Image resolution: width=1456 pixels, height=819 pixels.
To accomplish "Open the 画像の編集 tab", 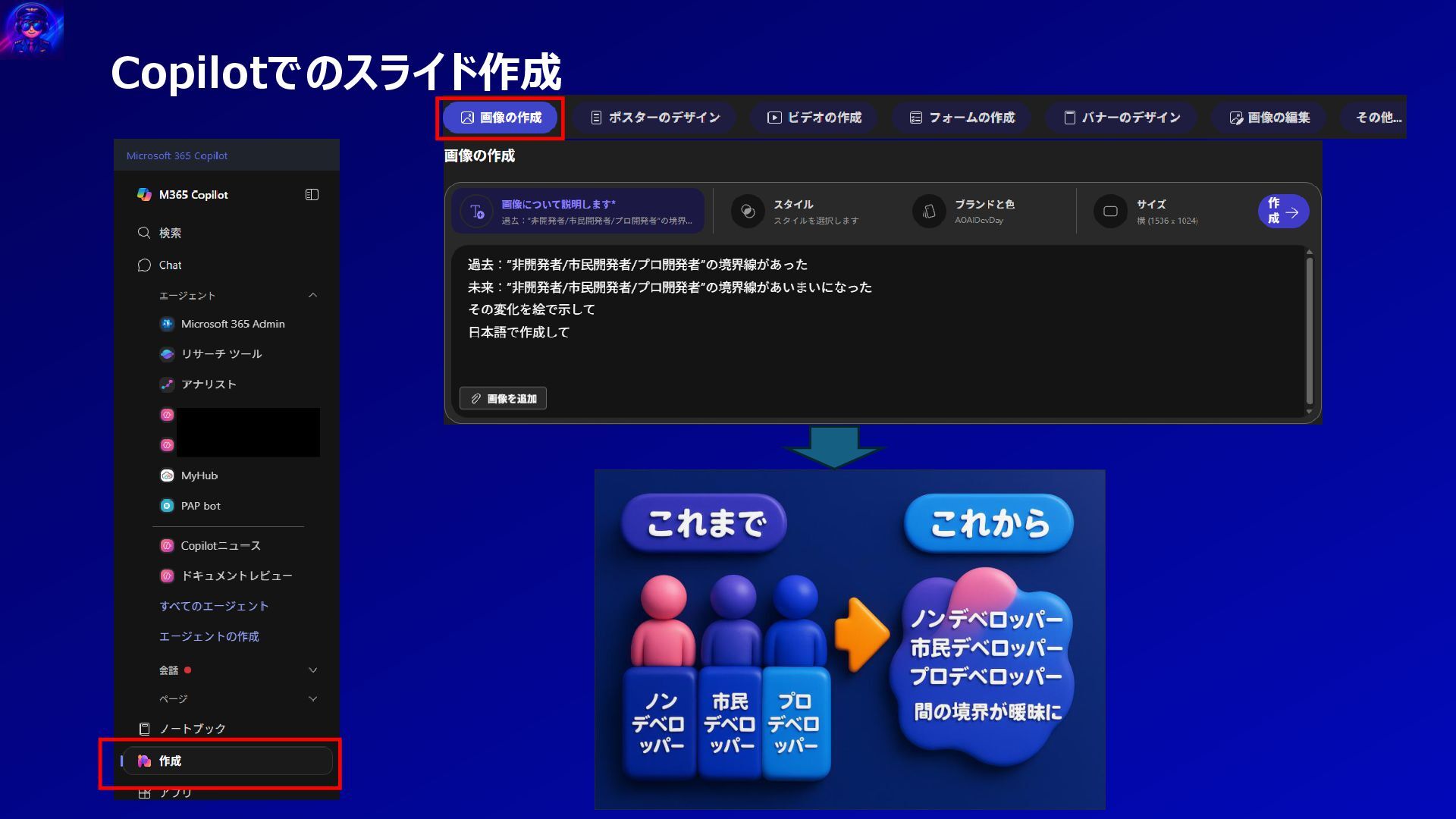I will [1269, 118].
